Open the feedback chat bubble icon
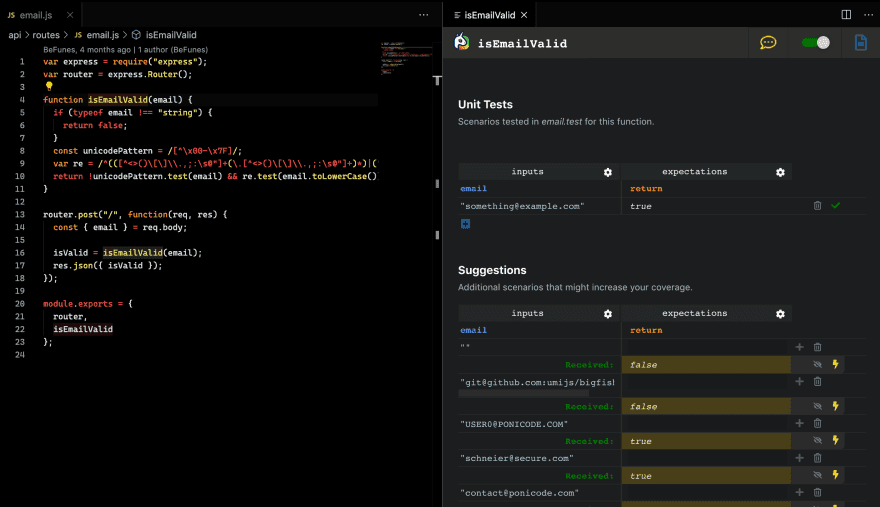The height and width of the screenshot is (507, 880). point(768,43)
